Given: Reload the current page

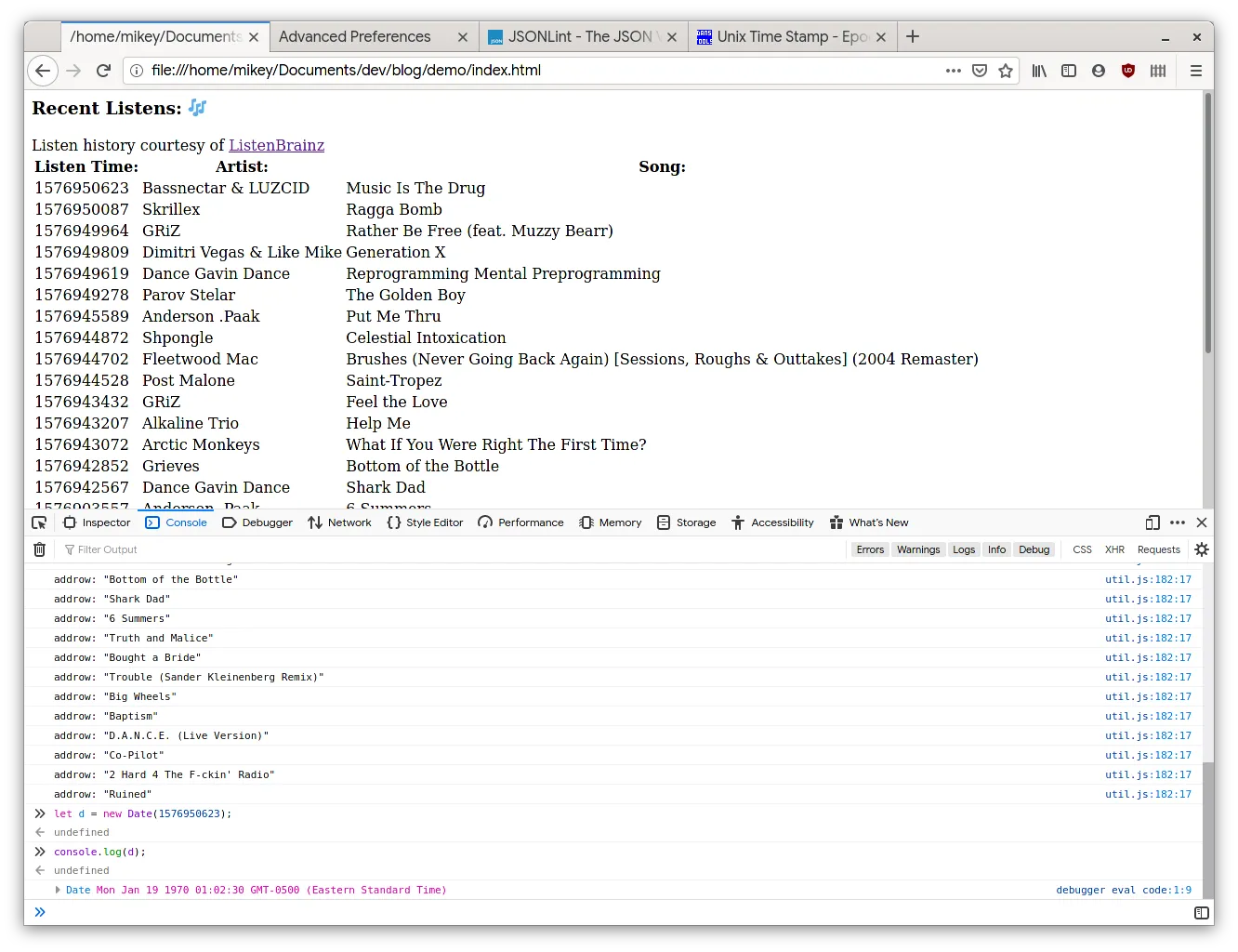Looking at the screenshot, I should (104, 71).
